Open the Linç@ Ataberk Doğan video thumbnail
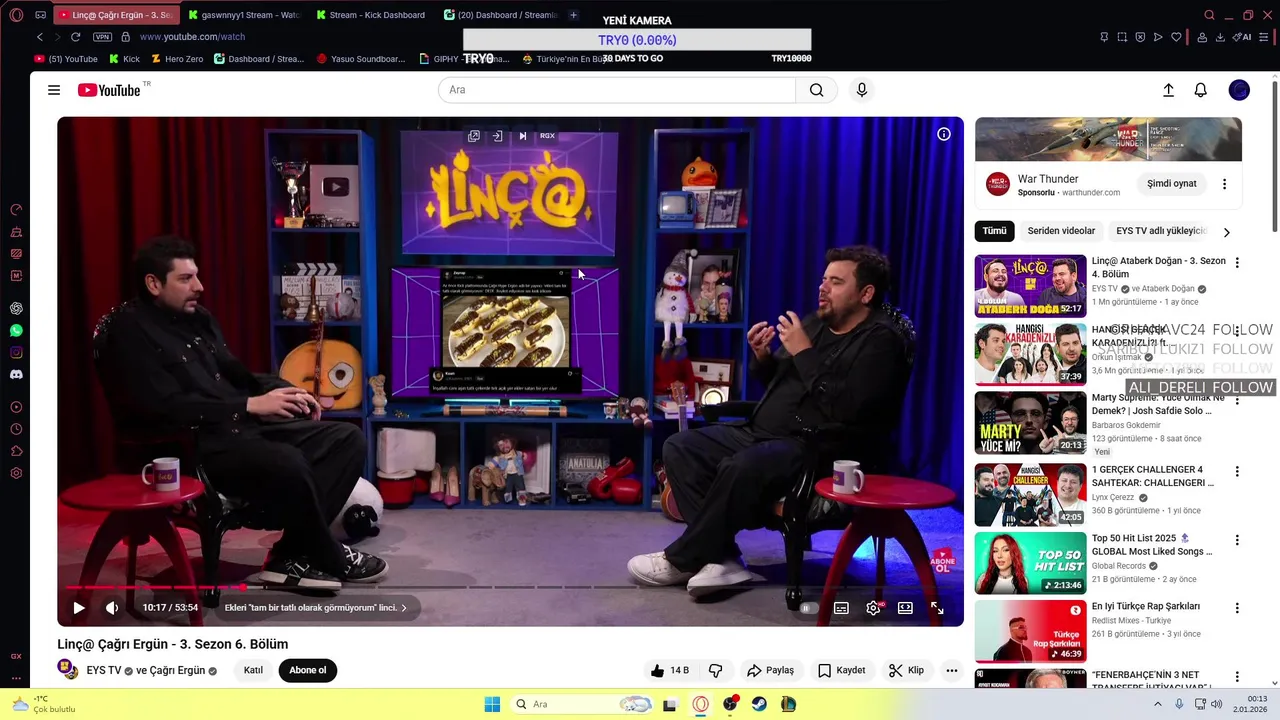 pos(1030,286)
